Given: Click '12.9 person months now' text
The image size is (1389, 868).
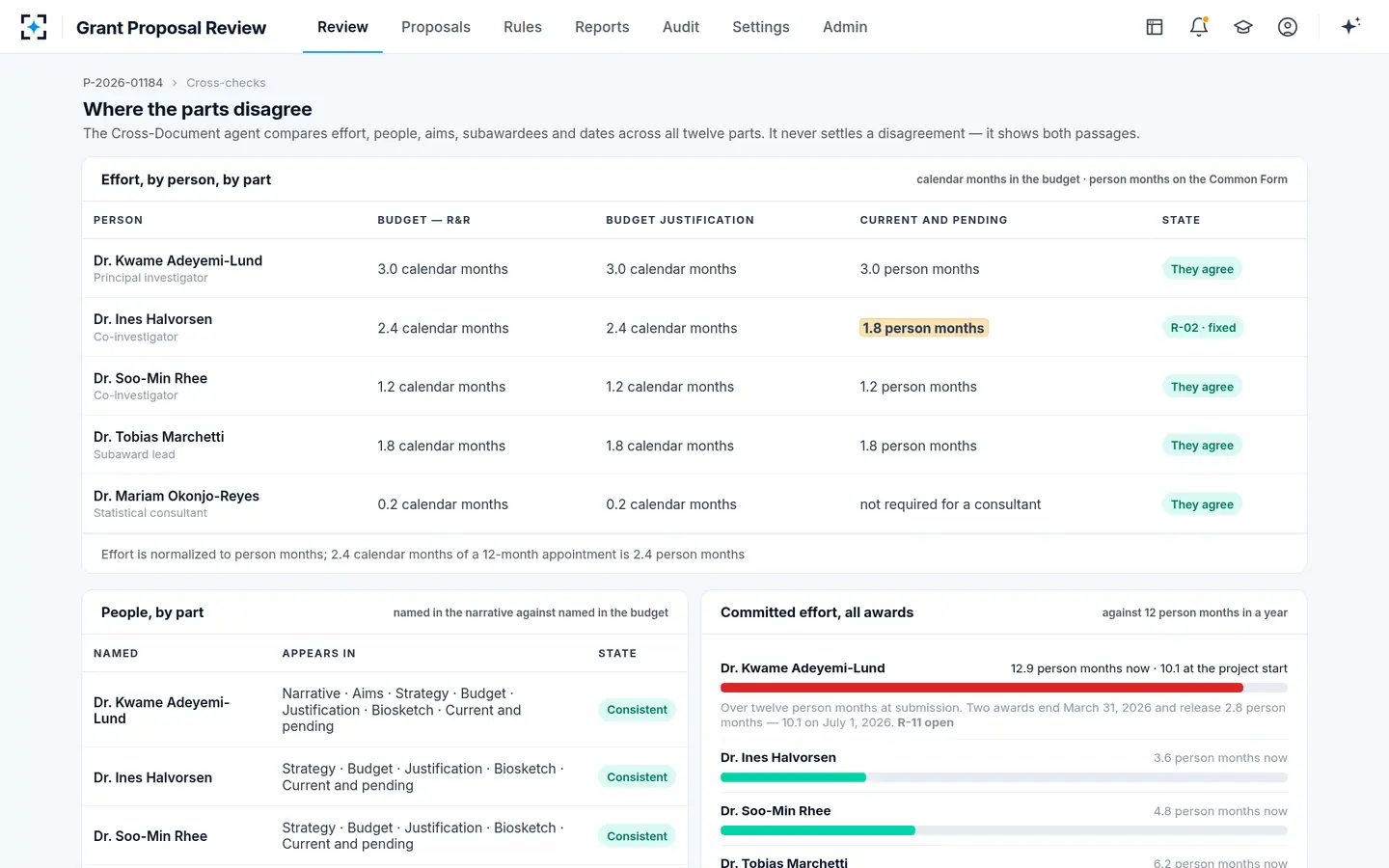Looking at the screenshot, I should (1080, 668).
